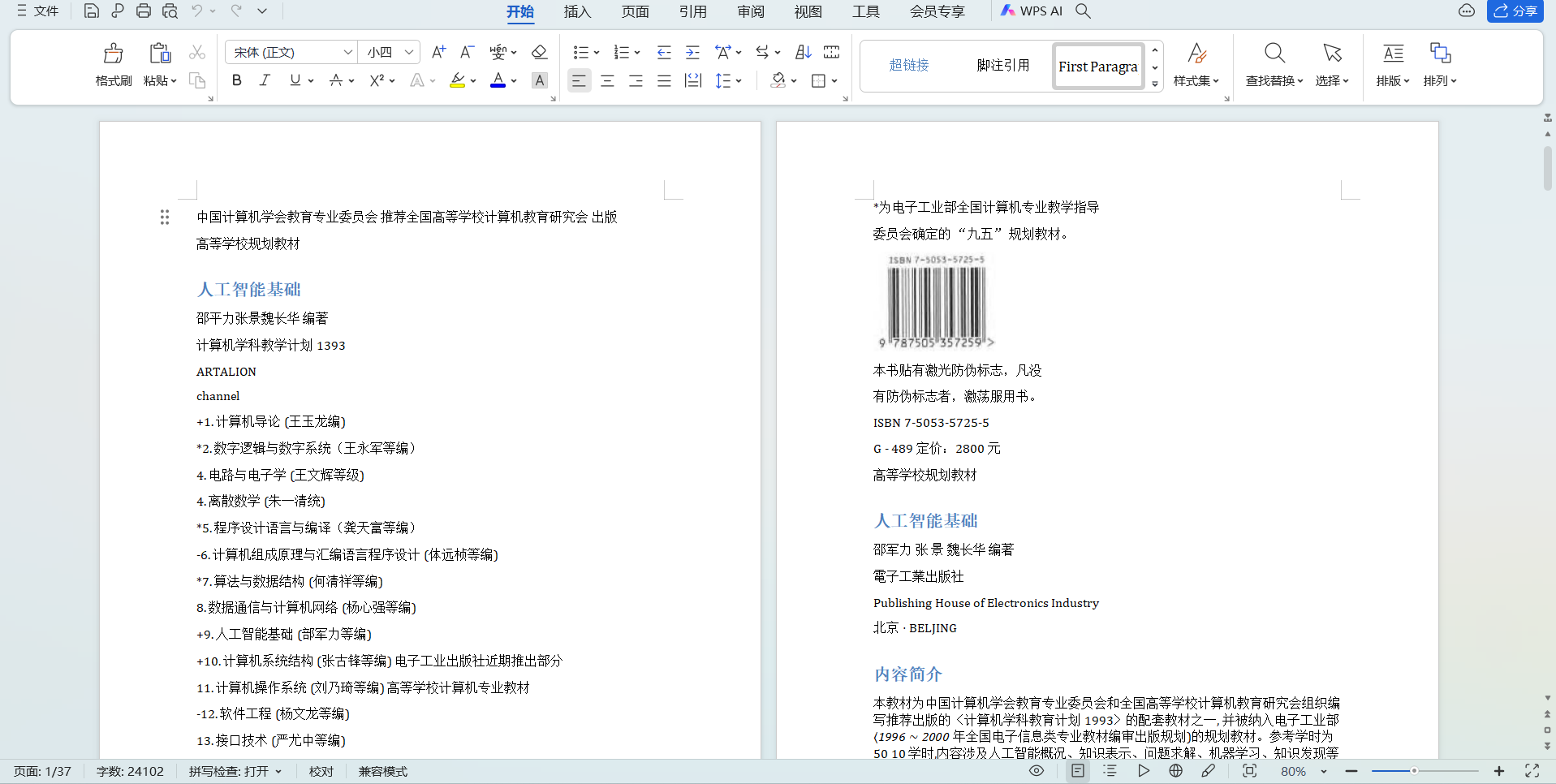Switch to web layout globe icon in the status bar
Screen dimensions: 1556x784
pyautogui.click(x=1176, y=771)
